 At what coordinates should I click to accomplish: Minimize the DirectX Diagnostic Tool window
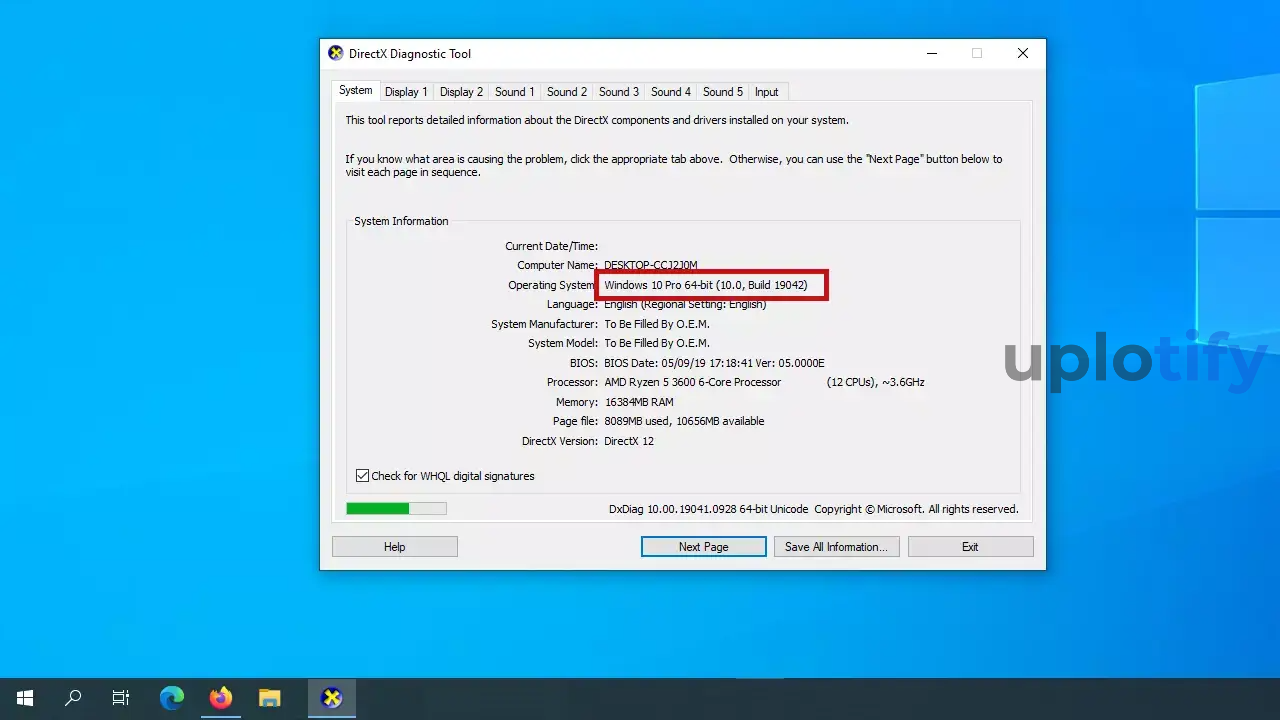[x=931, y=53]
